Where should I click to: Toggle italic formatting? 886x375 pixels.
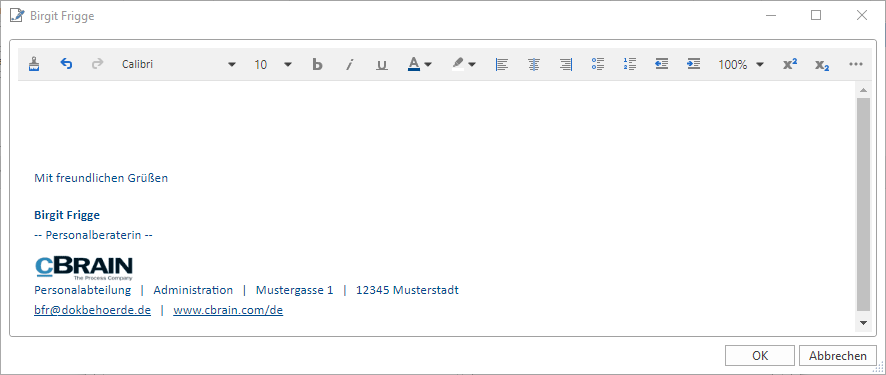click(350, 64)
